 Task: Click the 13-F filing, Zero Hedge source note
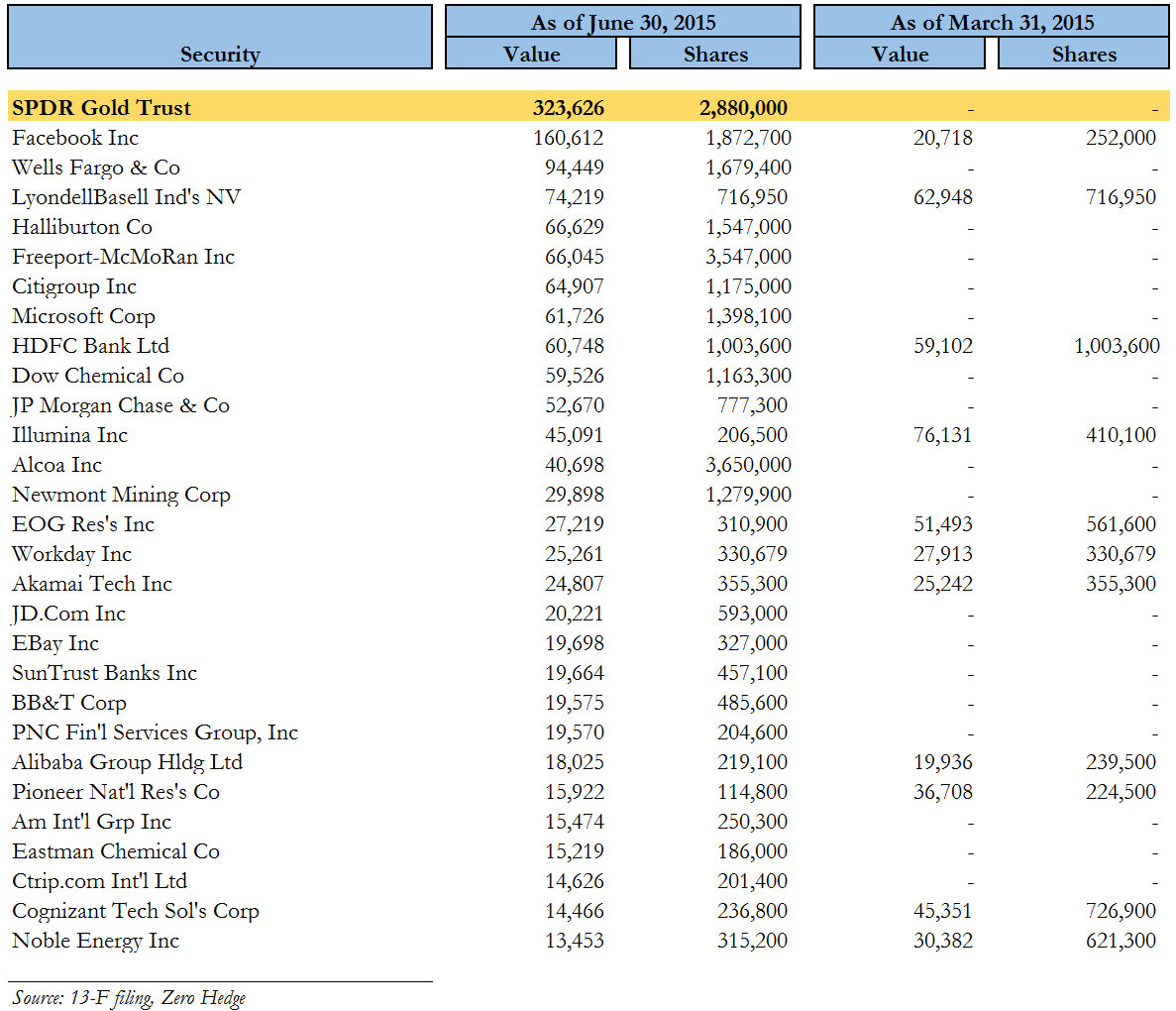pyautogui.click(x=129, y=997)
